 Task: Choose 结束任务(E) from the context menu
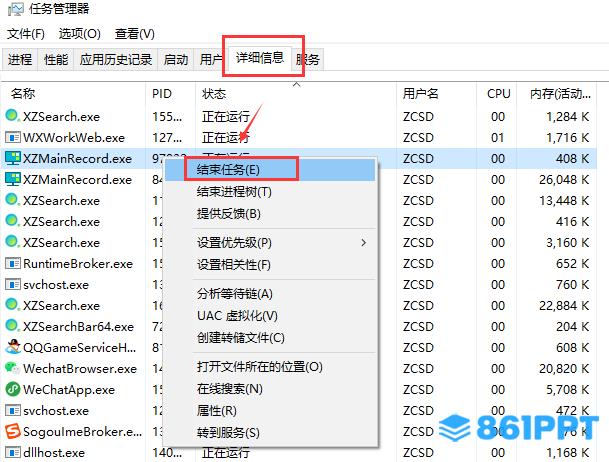point(271,170)
